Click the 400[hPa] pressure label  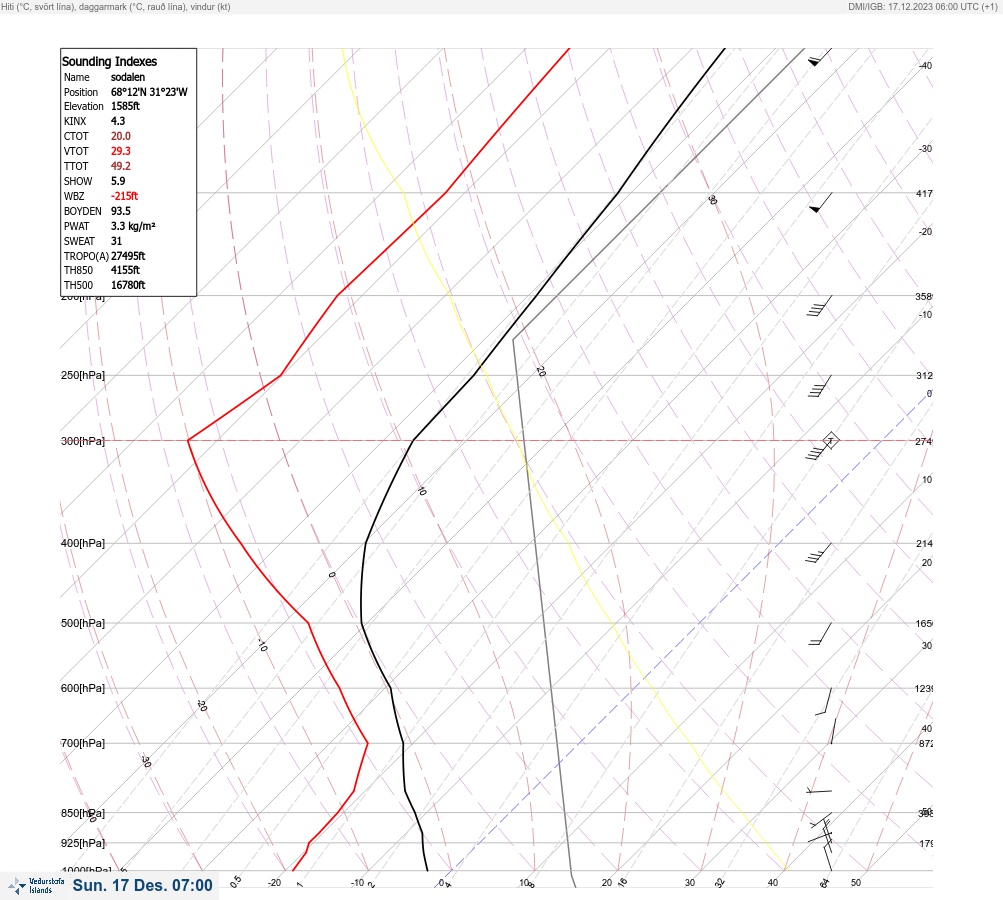tap(83, 543)
